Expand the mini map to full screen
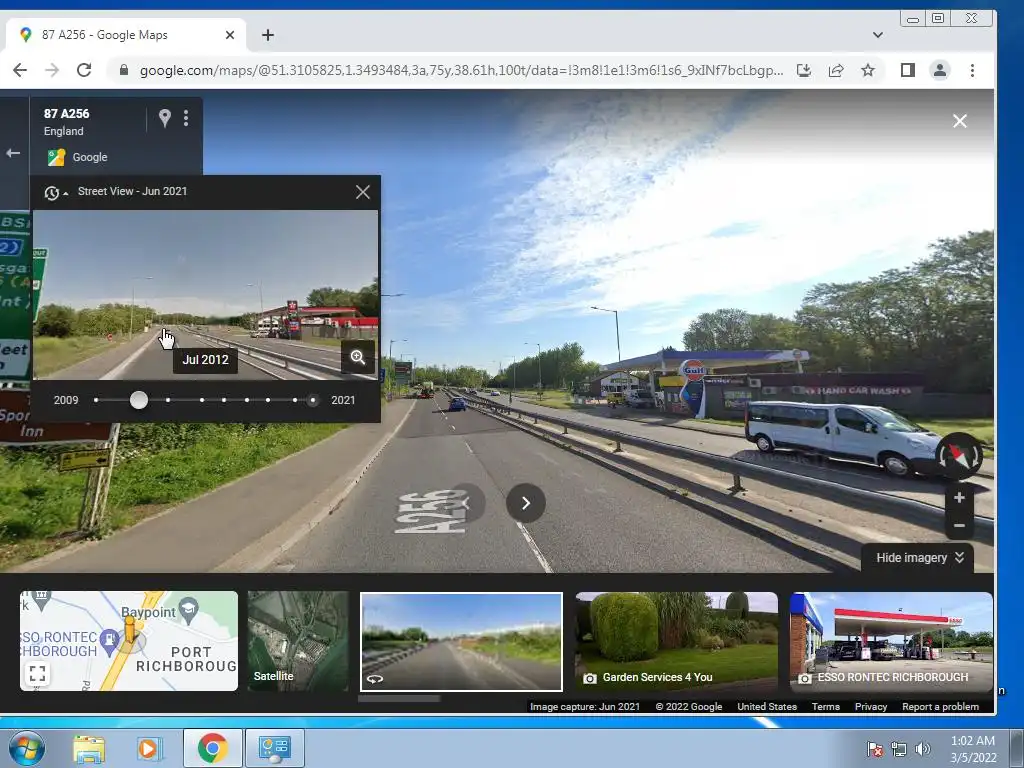 (37, 673)
